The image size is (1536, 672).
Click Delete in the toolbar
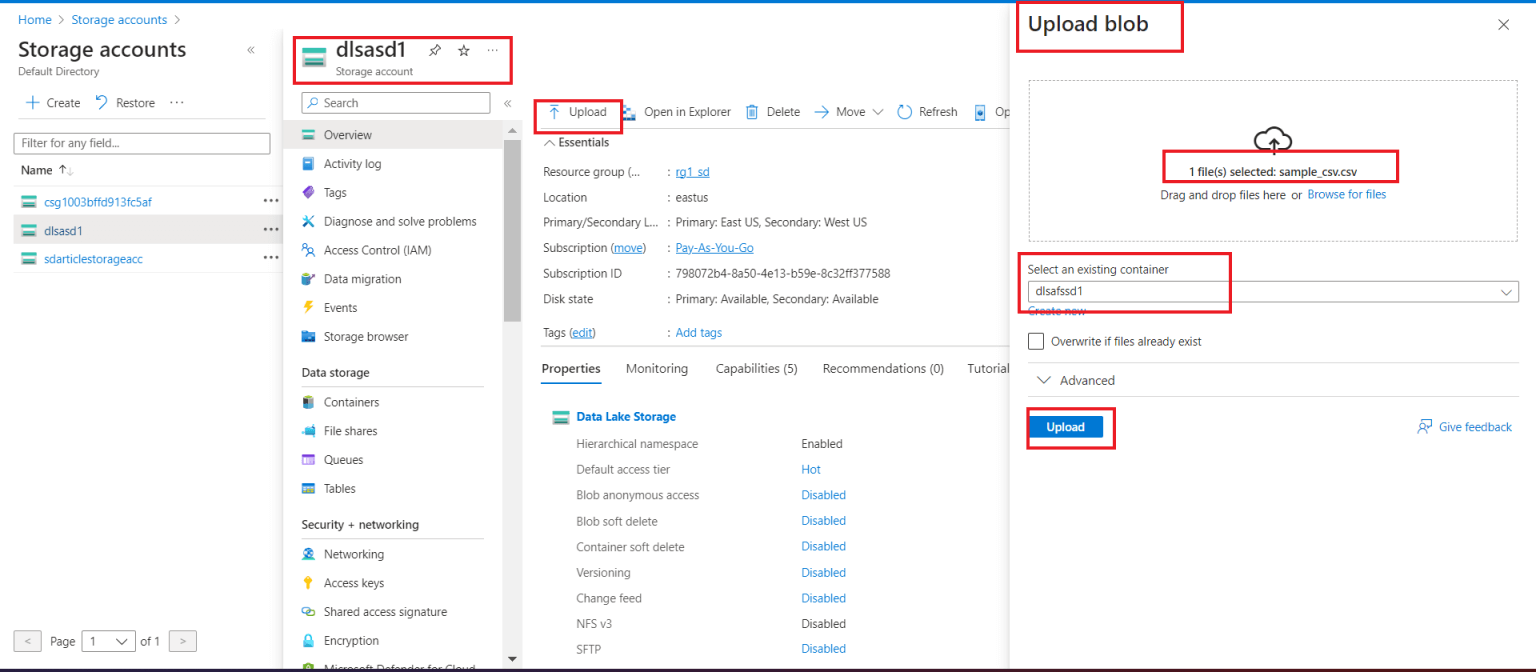click(x=773, y=112)
